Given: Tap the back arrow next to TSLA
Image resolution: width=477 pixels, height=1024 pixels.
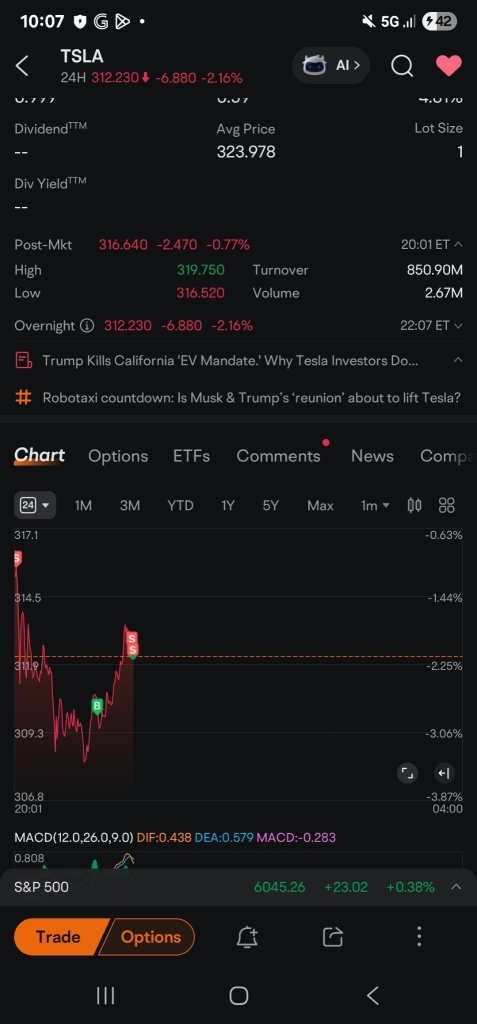Looking at the screenshot, I should [22, 66].
